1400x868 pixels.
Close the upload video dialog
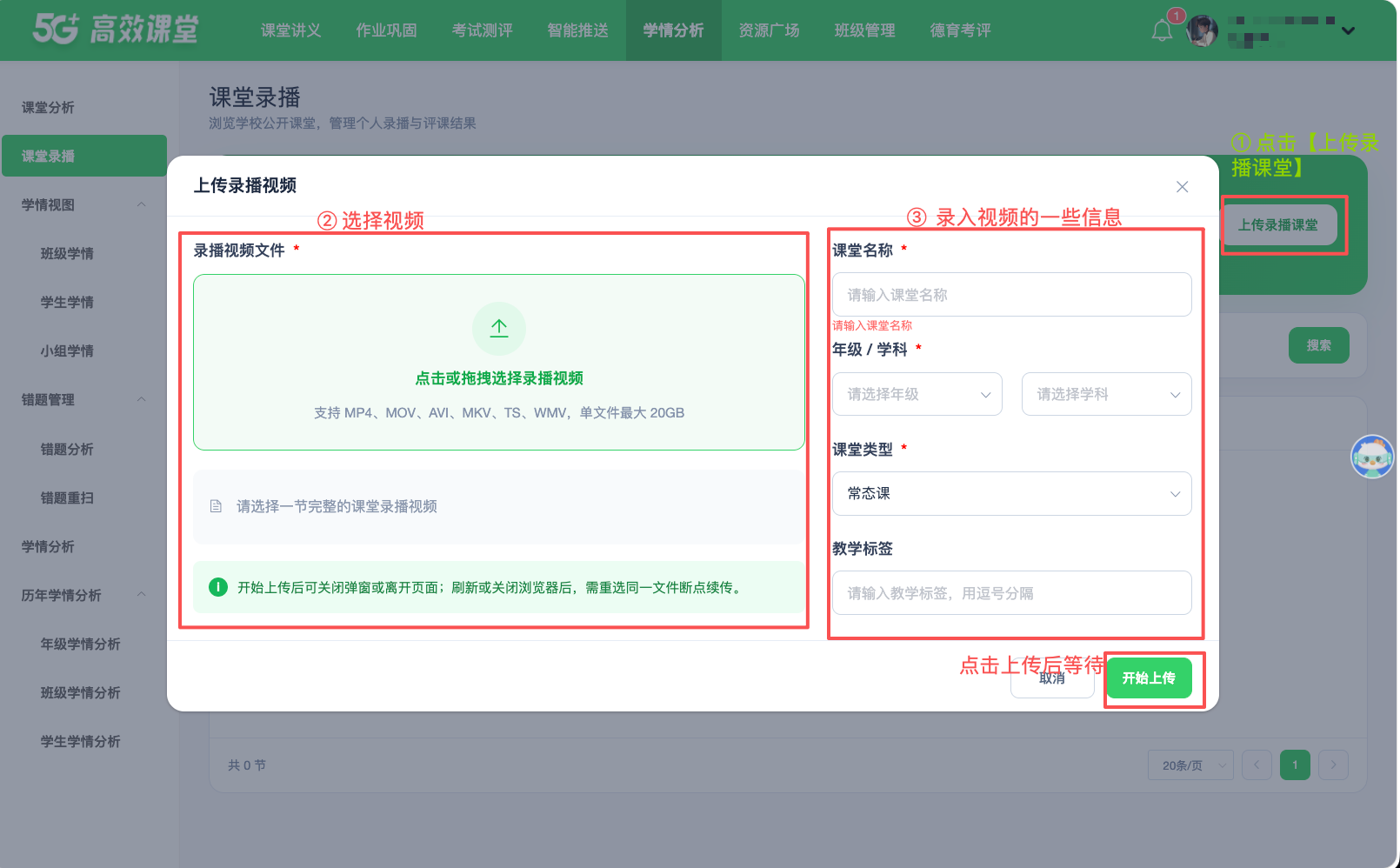(x=1182, y=187)
